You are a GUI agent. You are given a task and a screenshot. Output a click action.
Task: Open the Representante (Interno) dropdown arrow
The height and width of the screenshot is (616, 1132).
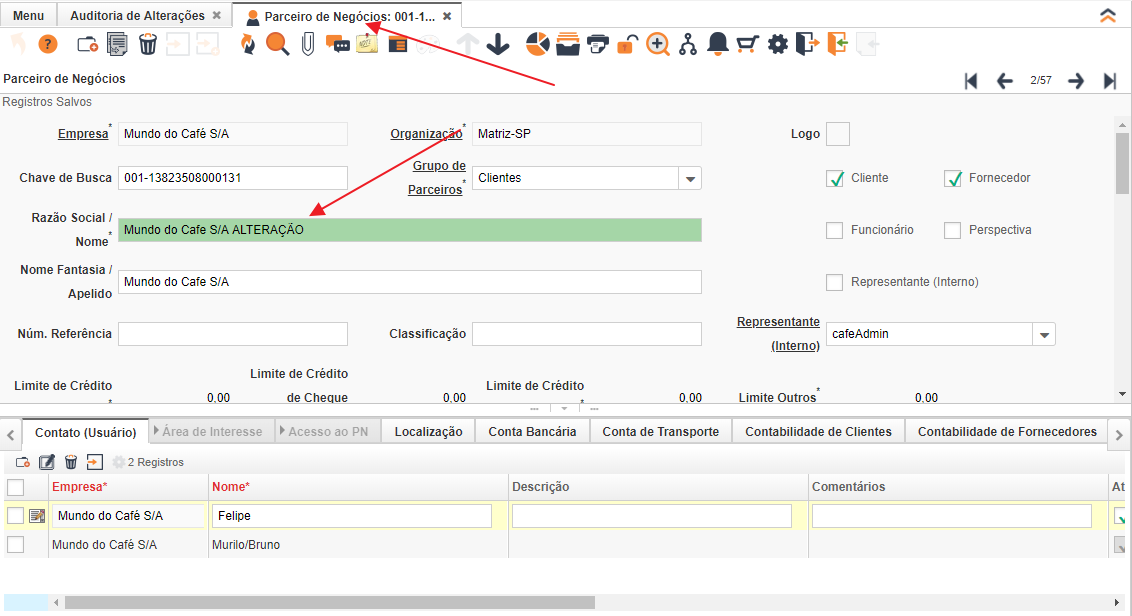point(1044,334)
